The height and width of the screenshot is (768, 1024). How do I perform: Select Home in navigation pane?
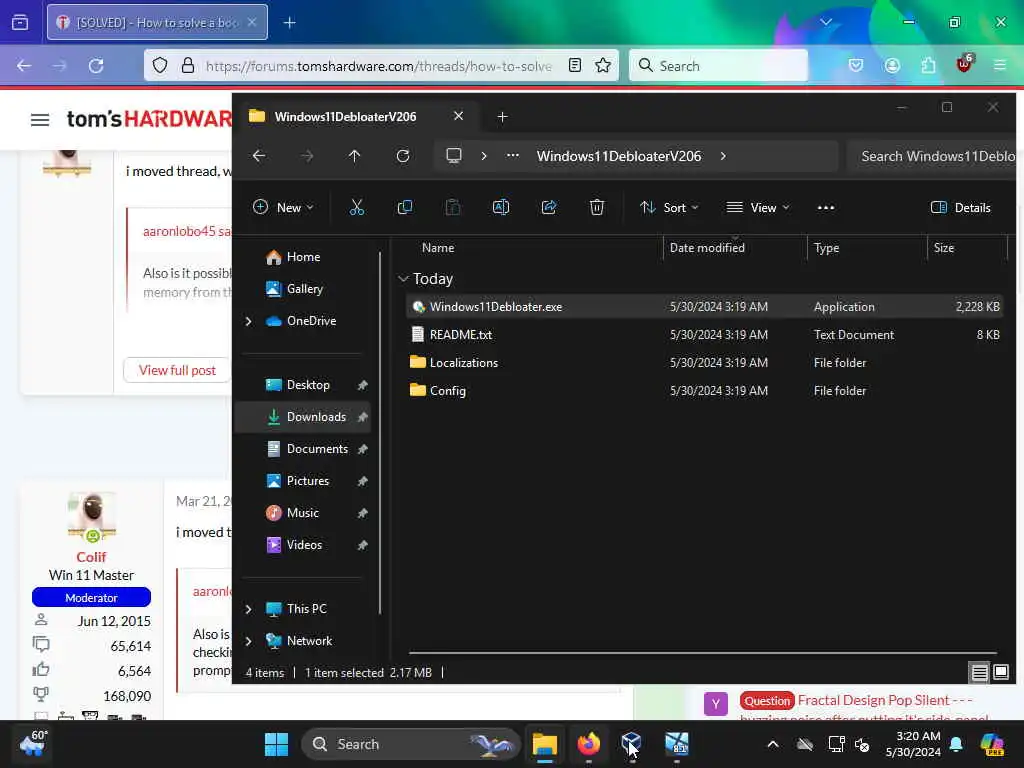pyautogui.click(x=303, y=257)
